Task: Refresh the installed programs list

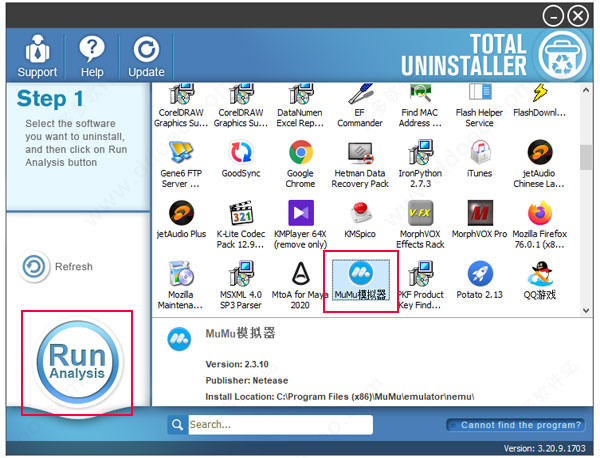Action: (56, 266)
